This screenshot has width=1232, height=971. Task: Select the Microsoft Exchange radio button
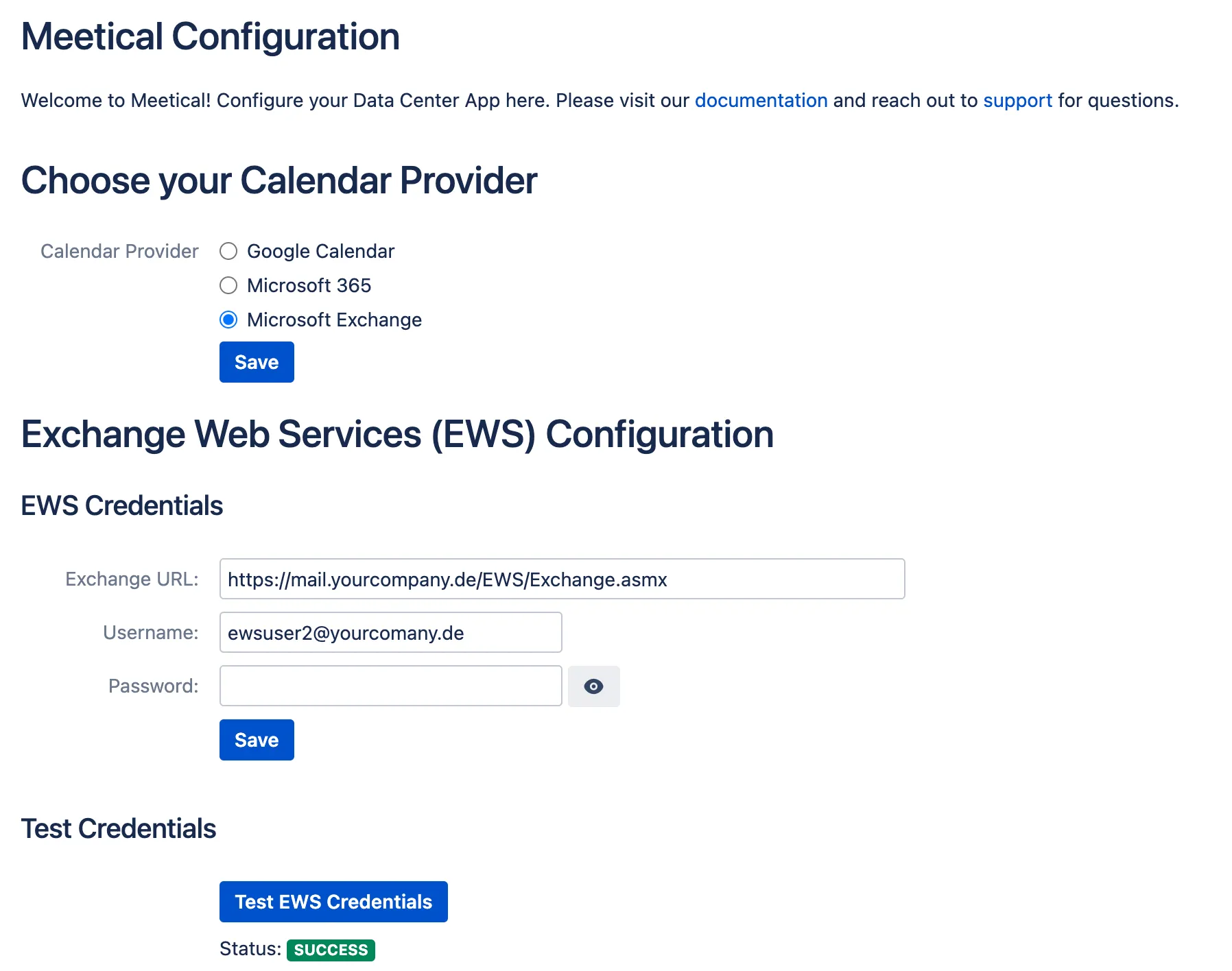click(228, 320)
